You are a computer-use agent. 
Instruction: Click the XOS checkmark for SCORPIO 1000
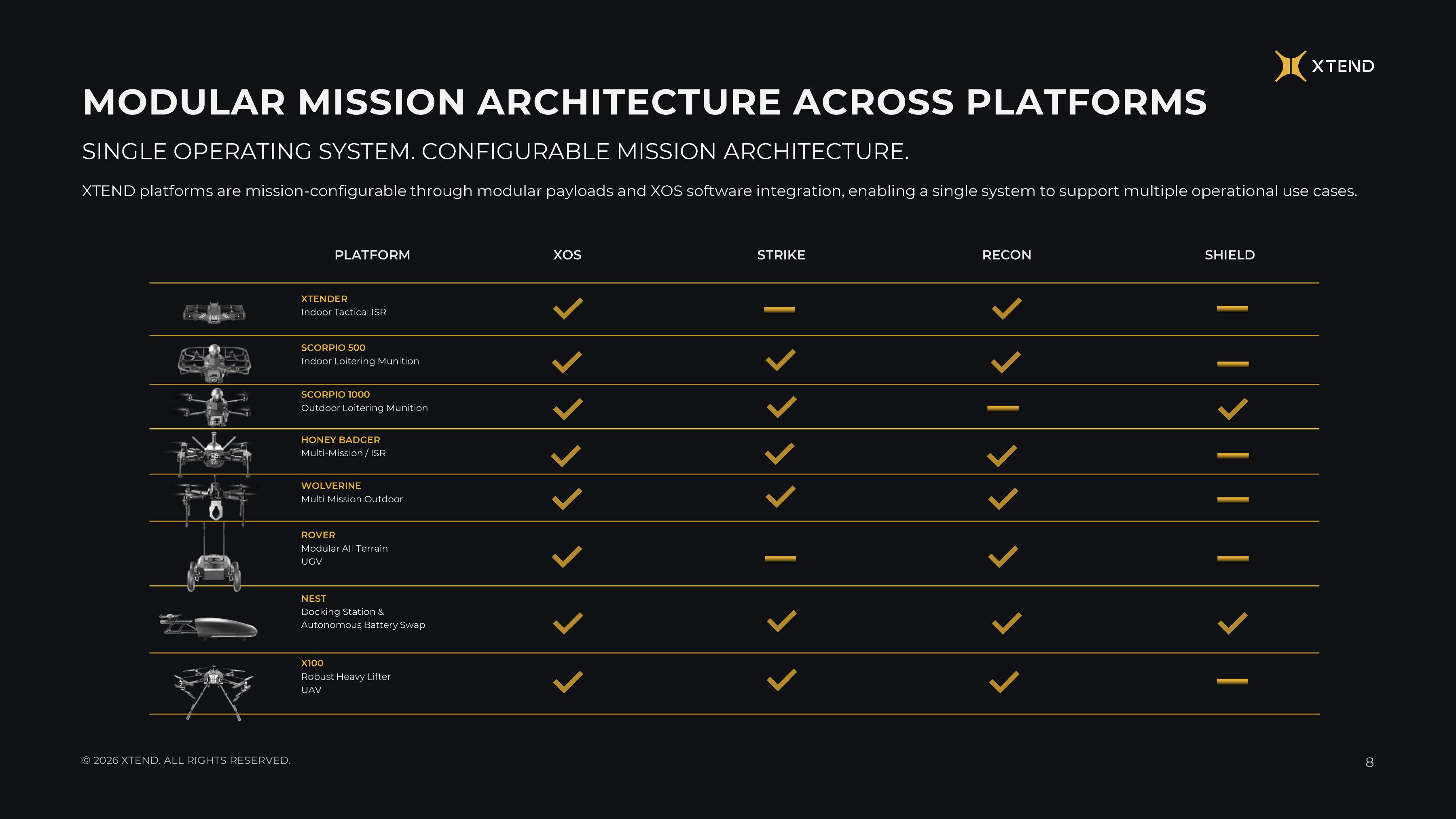568,409
